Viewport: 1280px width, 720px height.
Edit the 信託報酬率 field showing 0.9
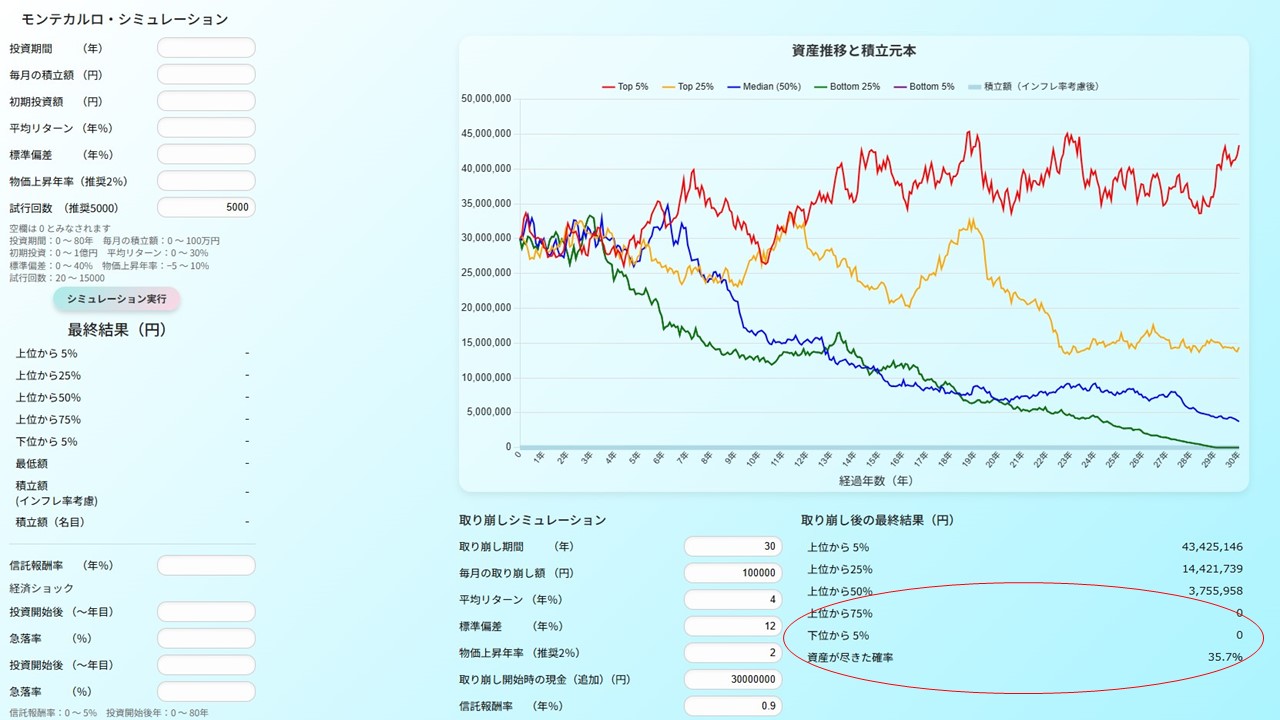[732, 706]
